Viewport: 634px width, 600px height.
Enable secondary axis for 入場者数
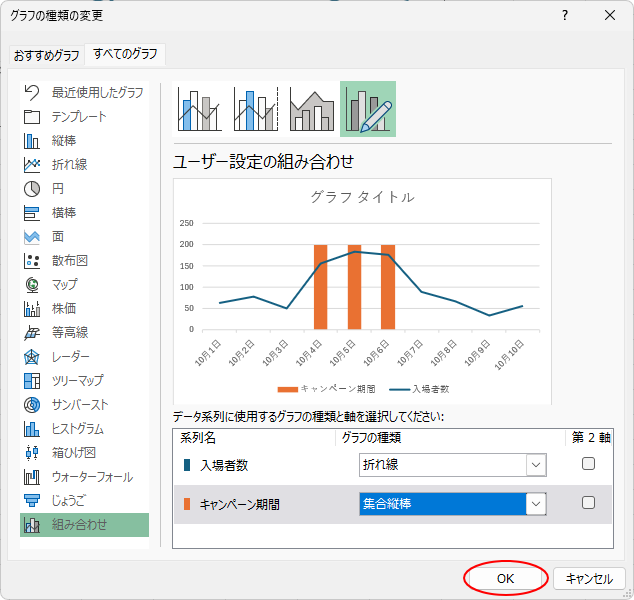pyautogui.click(x=588, y=464)
